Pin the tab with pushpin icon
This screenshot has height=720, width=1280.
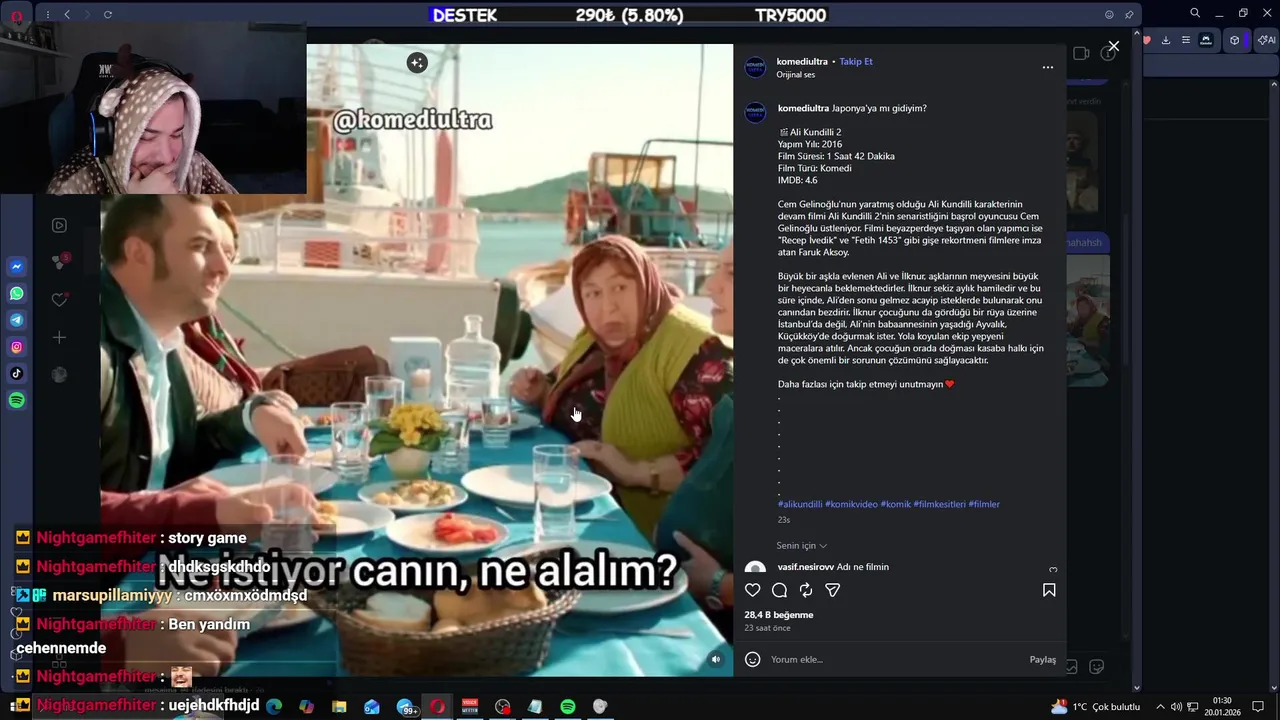coord(1129,14)
